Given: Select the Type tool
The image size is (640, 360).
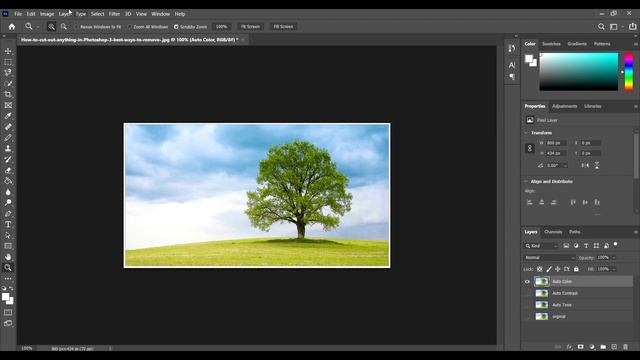Looking at the screenshot, I should pyautogui.click(x=8, y=224).
